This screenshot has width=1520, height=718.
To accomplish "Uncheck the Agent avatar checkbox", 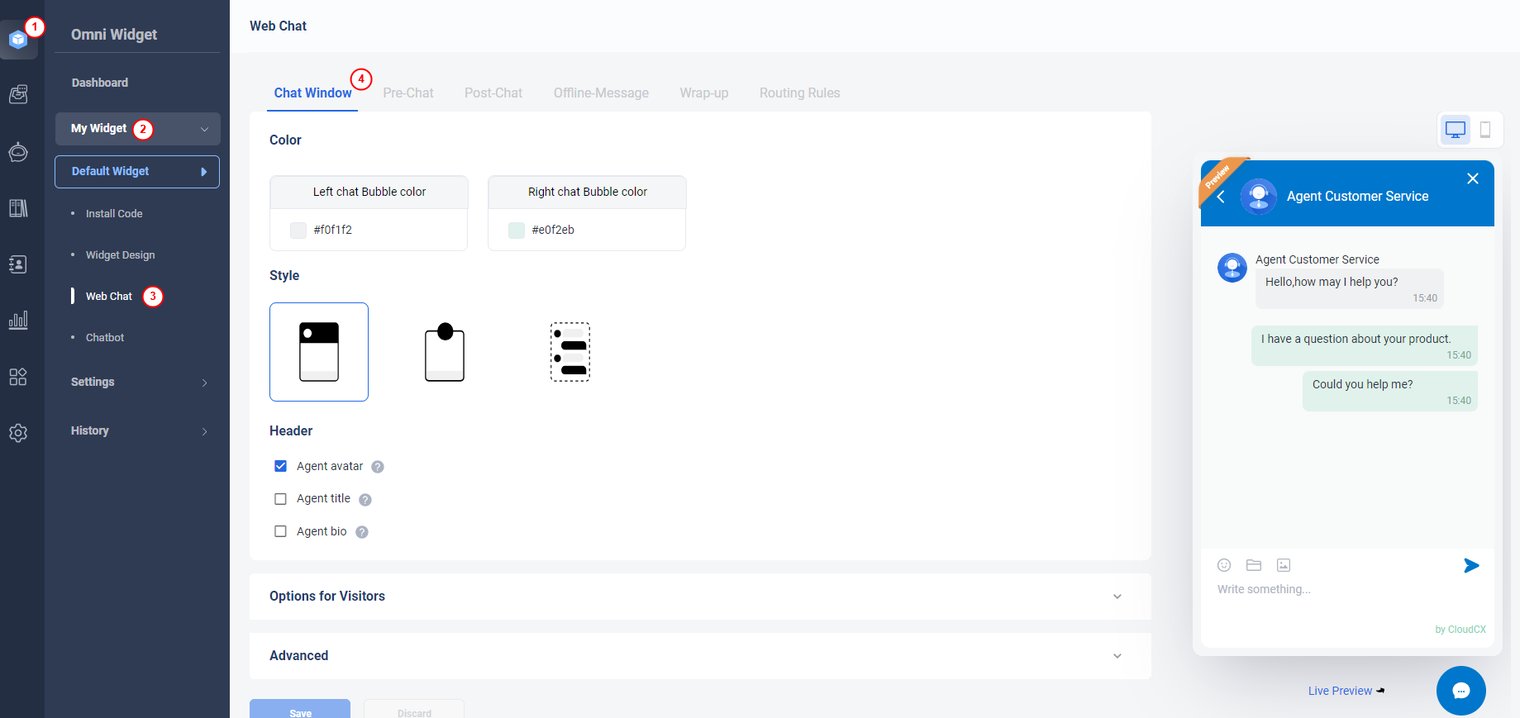I will pos(281,466).
